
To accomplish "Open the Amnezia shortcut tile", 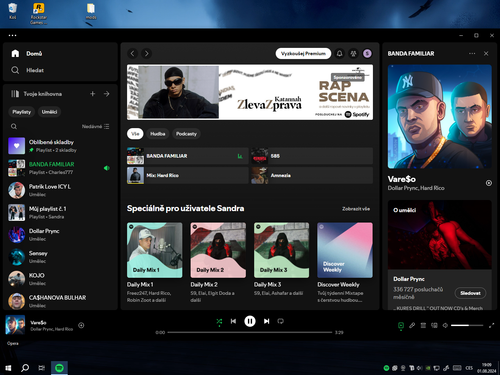I will [x=312, y=175].
